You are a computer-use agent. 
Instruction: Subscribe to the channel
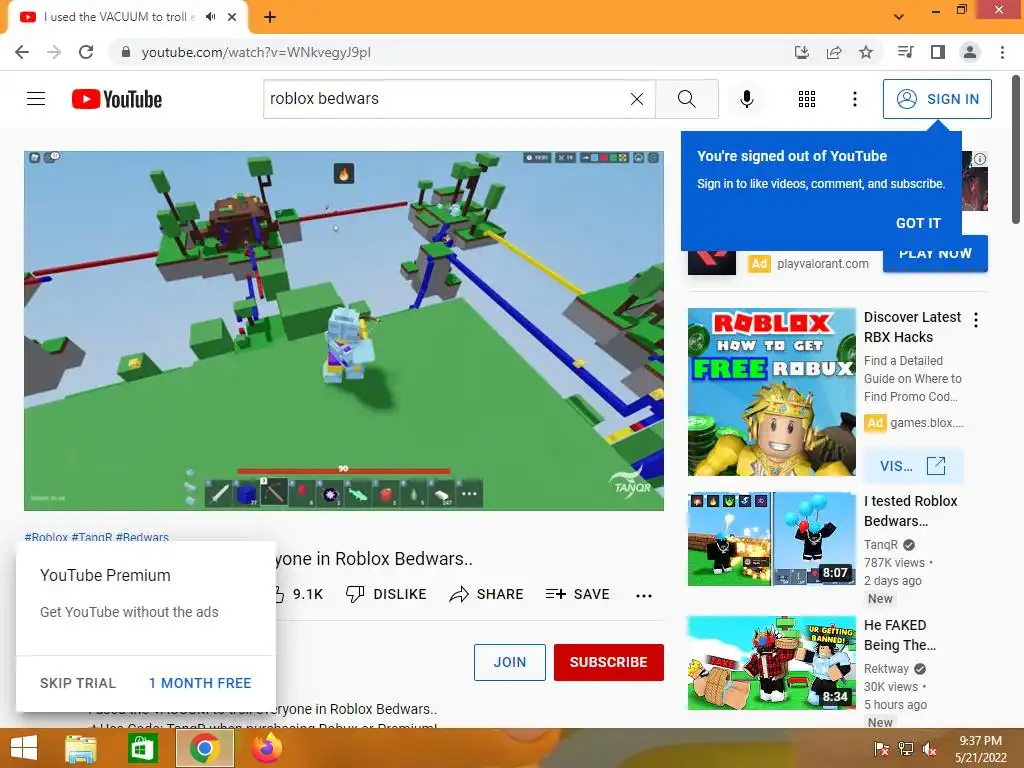pyautogui.click(x=609, y=662)
